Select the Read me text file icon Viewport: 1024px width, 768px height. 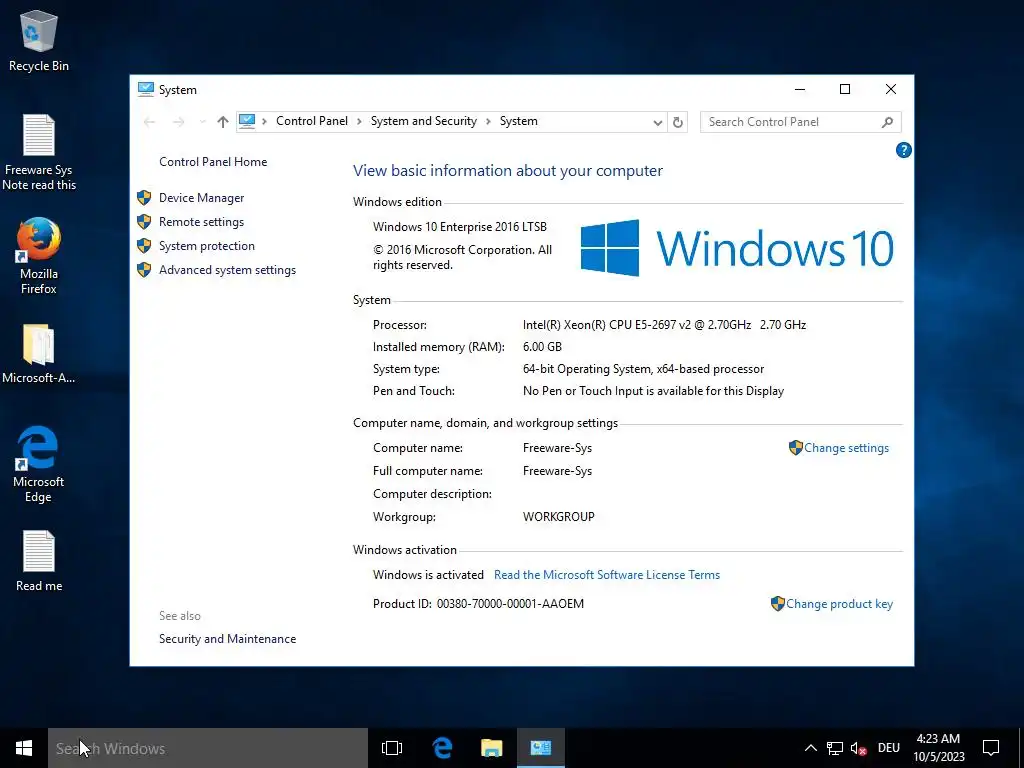pyautogui.click(x=39, y=561)
